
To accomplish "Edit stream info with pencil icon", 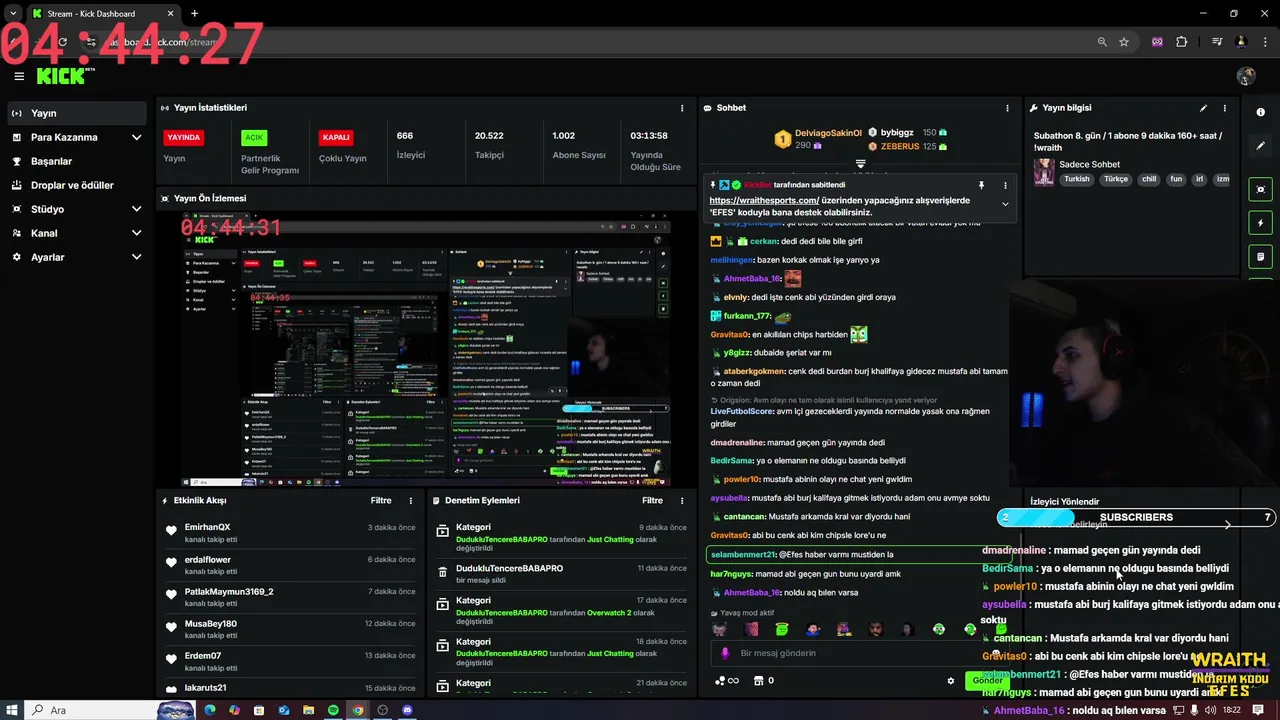I will point(1203,108).
